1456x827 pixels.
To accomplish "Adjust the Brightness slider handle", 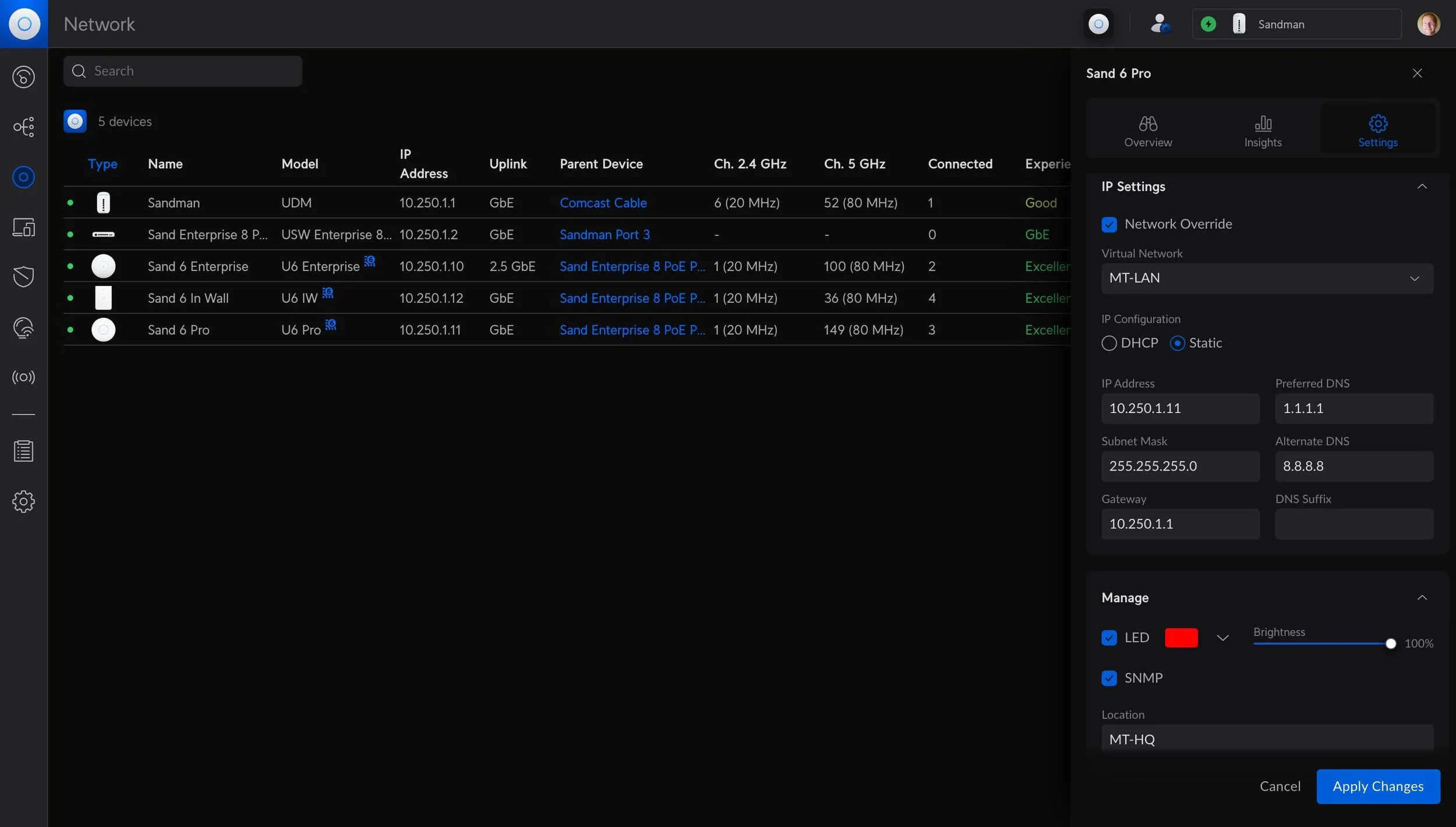I will click(1390, 644).
